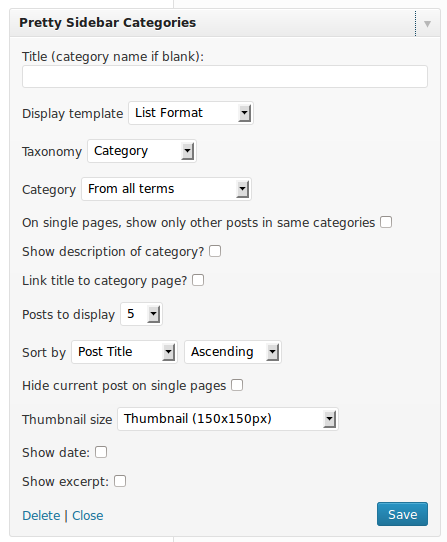
Task: Toggle the Show excerpt checkbox
Action: [120, 481]
